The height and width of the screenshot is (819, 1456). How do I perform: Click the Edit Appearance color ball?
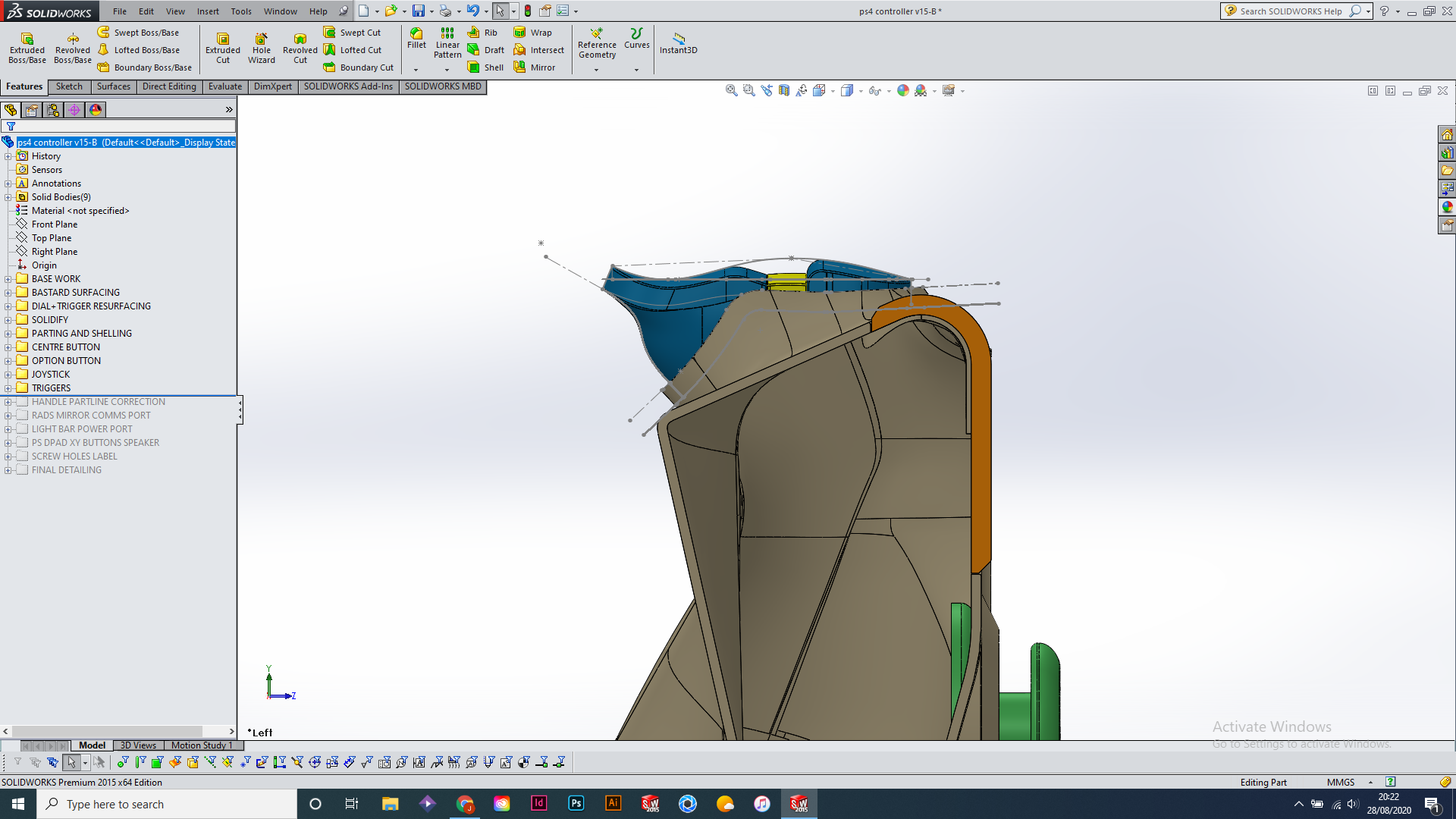(x=902, y=90)
